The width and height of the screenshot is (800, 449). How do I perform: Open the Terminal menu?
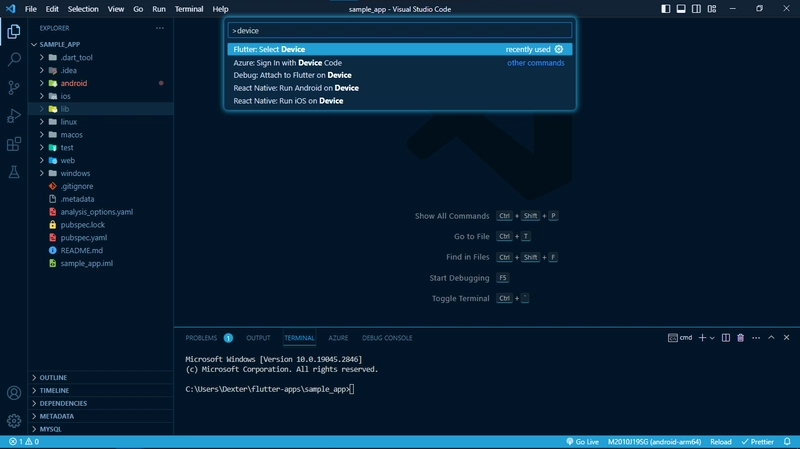[188, 8]
